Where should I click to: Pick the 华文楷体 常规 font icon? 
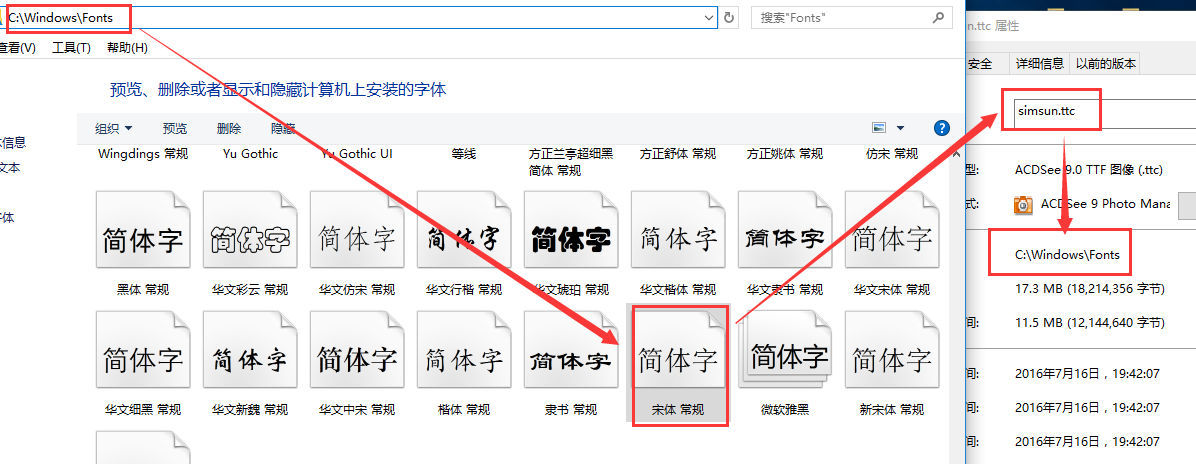[x=677, y=229]
